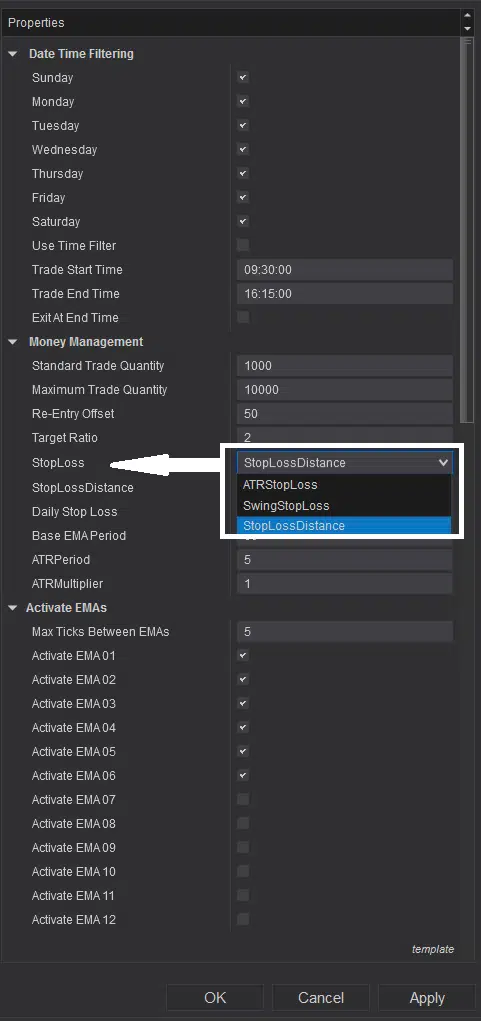
Task: Collapse the Date Time Filtering section
Action: 13,54
